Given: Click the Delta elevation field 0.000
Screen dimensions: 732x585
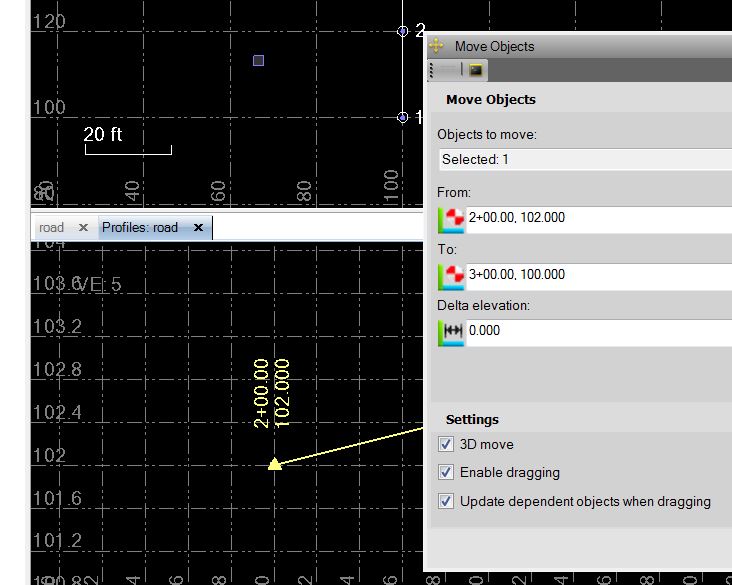Looking at the screenshot, I should [599, 333].
